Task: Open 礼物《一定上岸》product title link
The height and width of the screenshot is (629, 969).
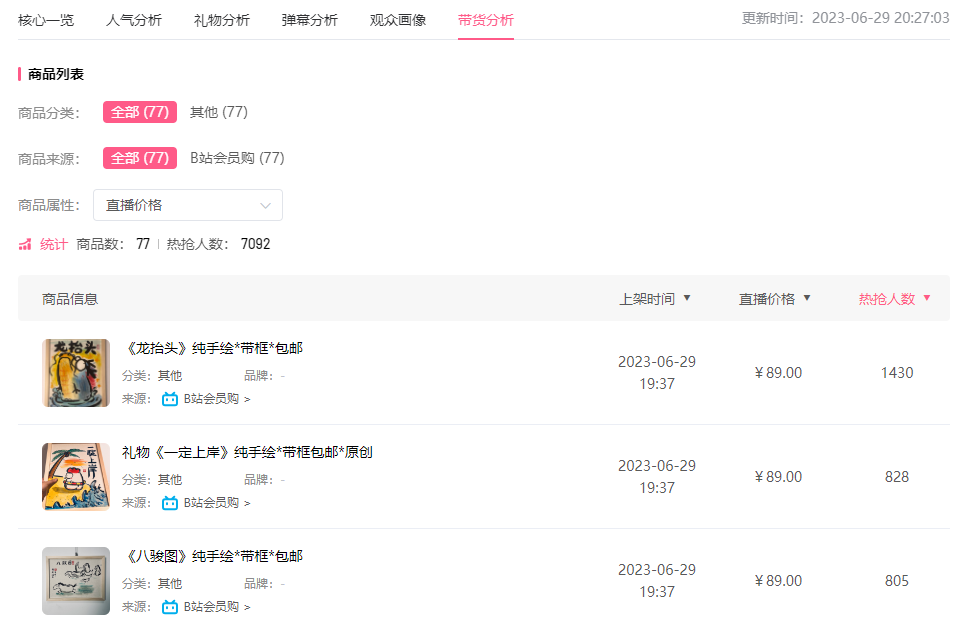Action: 247,452
